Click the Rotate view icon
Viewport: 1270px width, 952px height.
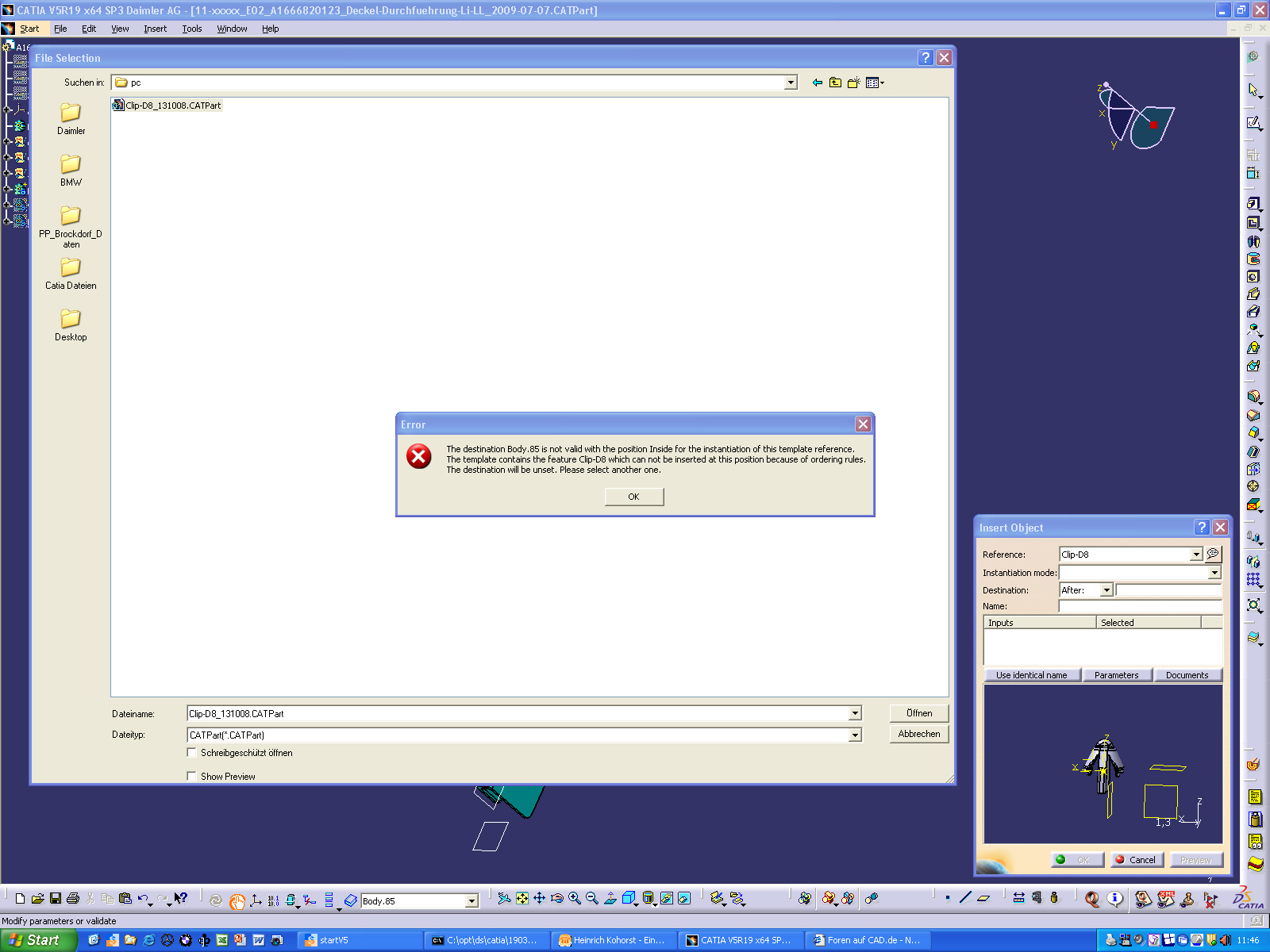(x=557, y=899)
